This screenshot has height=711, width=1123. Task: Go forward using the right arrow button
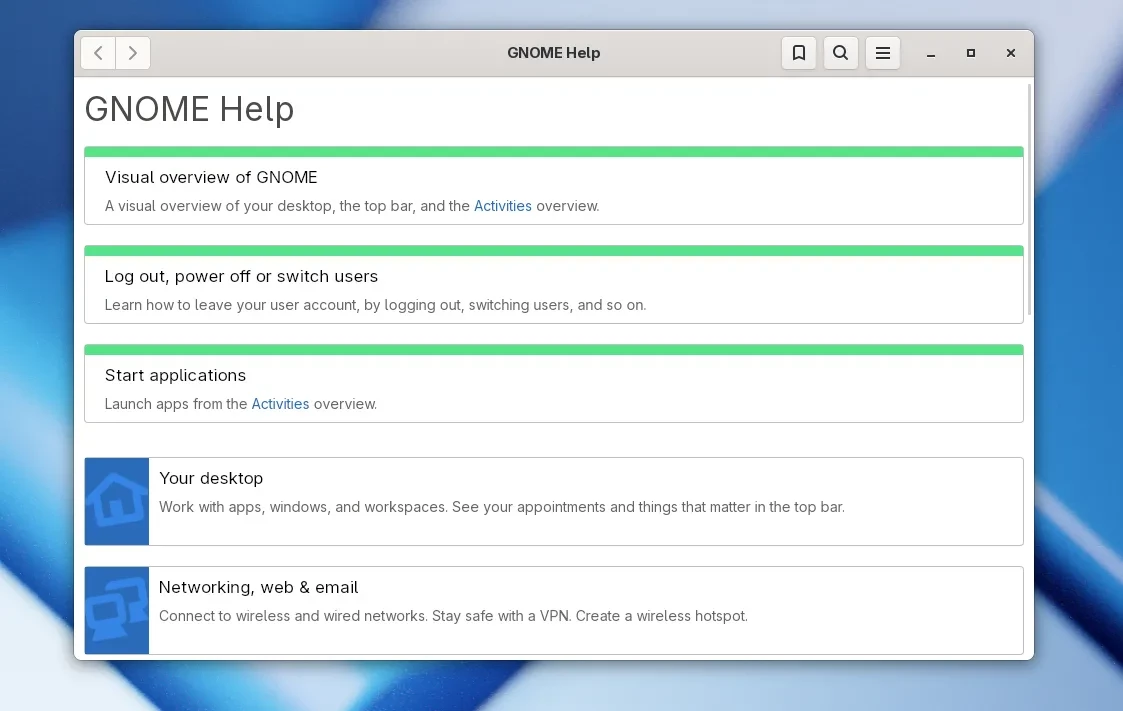tap(133, 53)
